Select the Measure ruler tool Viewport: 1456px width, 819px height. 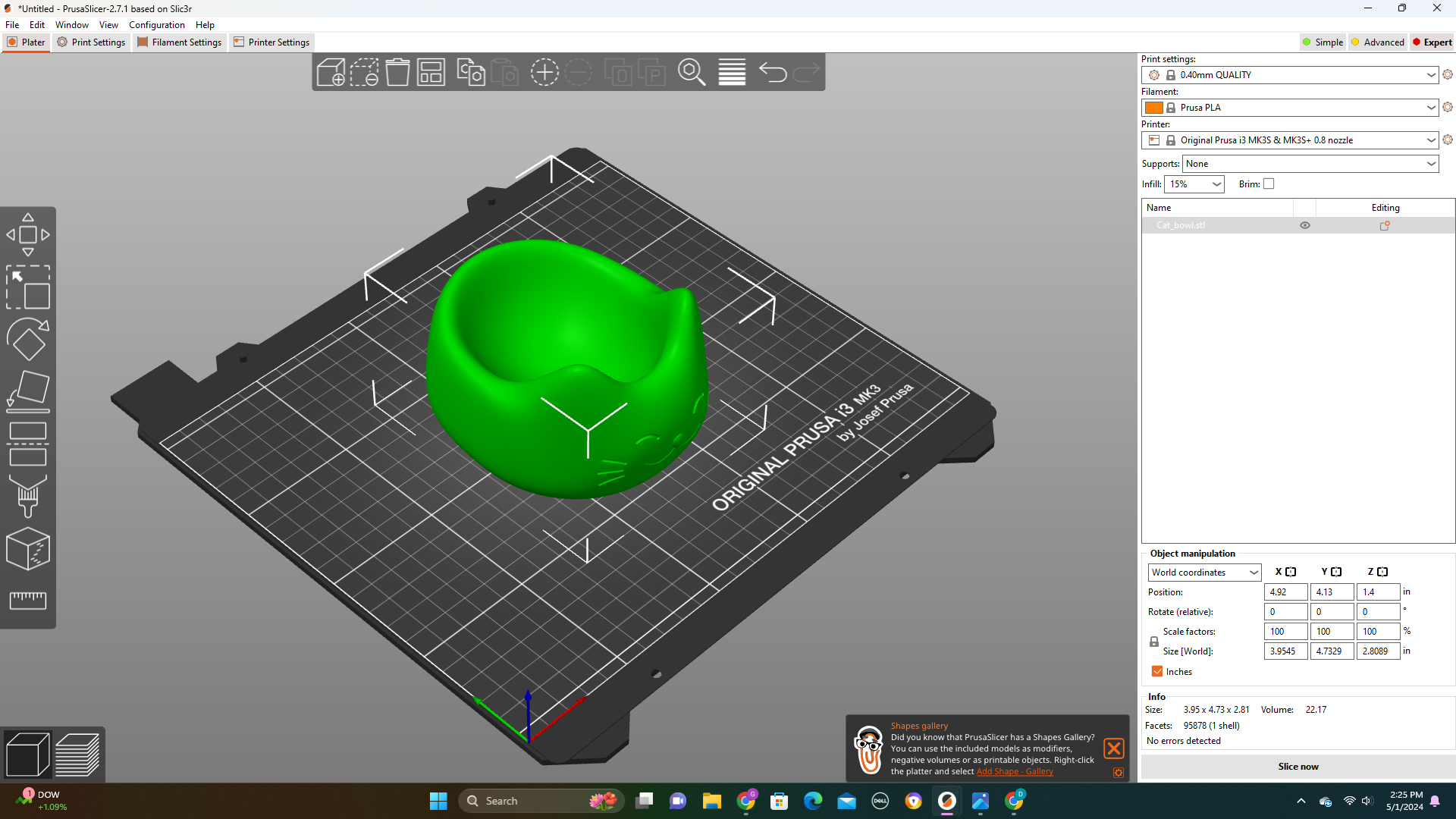click(x=28, y=601)
